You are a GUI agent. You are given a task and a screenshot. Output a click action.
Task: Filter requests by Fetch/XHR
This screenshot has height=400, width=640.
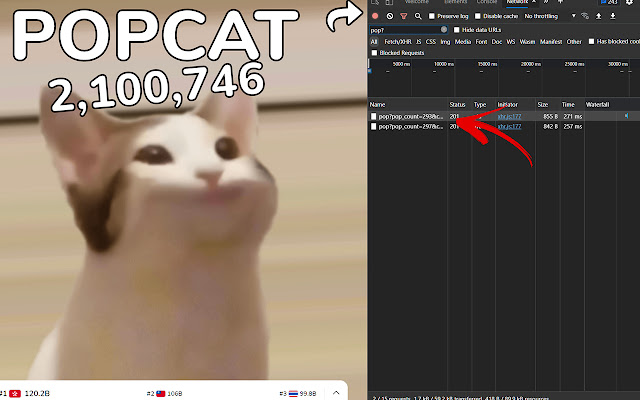click(x=398, y=42)
